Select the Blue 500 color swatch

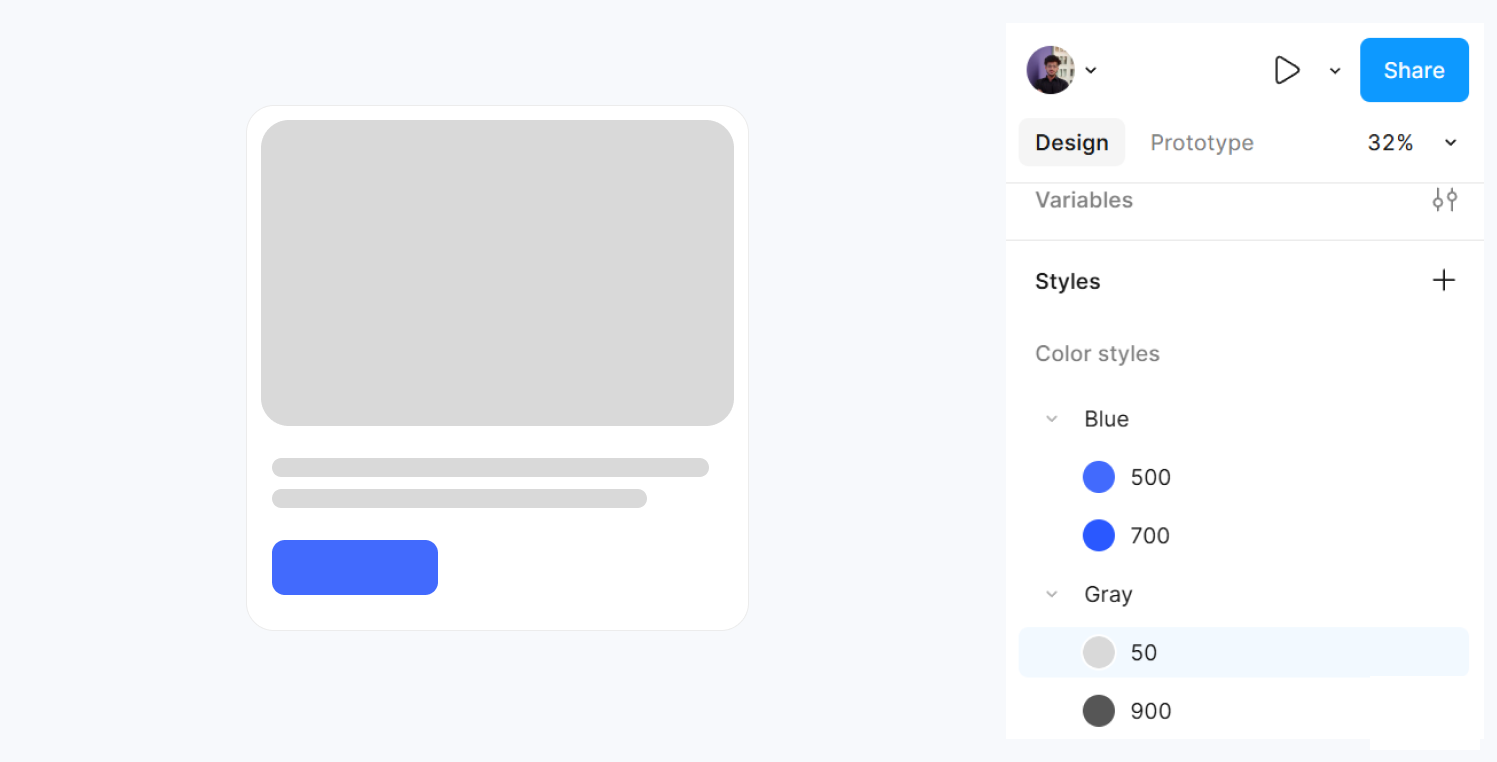point(1099,477)
